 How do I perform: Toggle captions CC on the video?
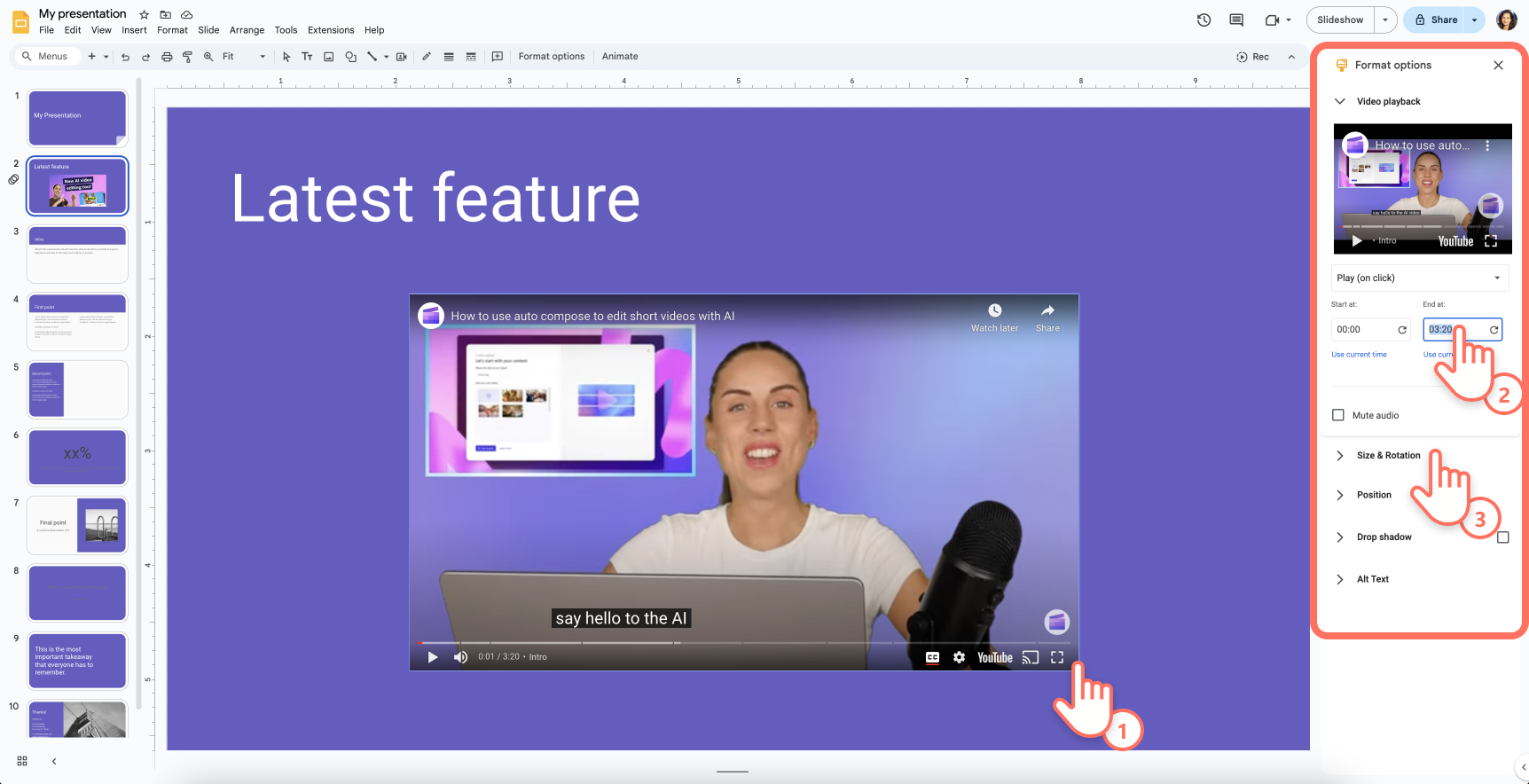[x=932, y=657]
